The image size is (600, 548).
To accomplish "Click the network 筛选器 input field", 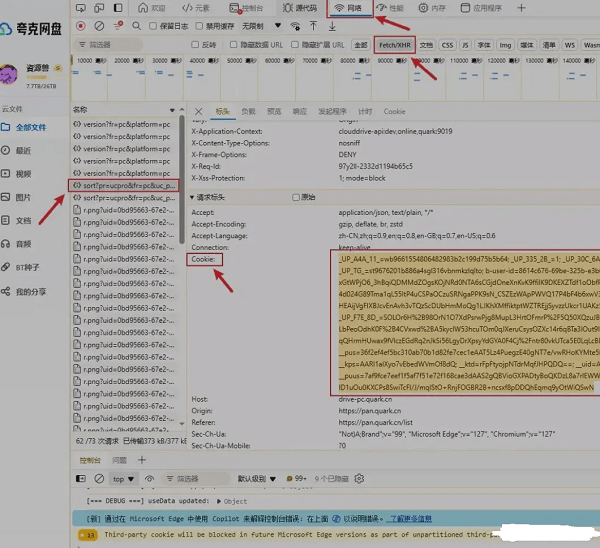I will [108, 45].
